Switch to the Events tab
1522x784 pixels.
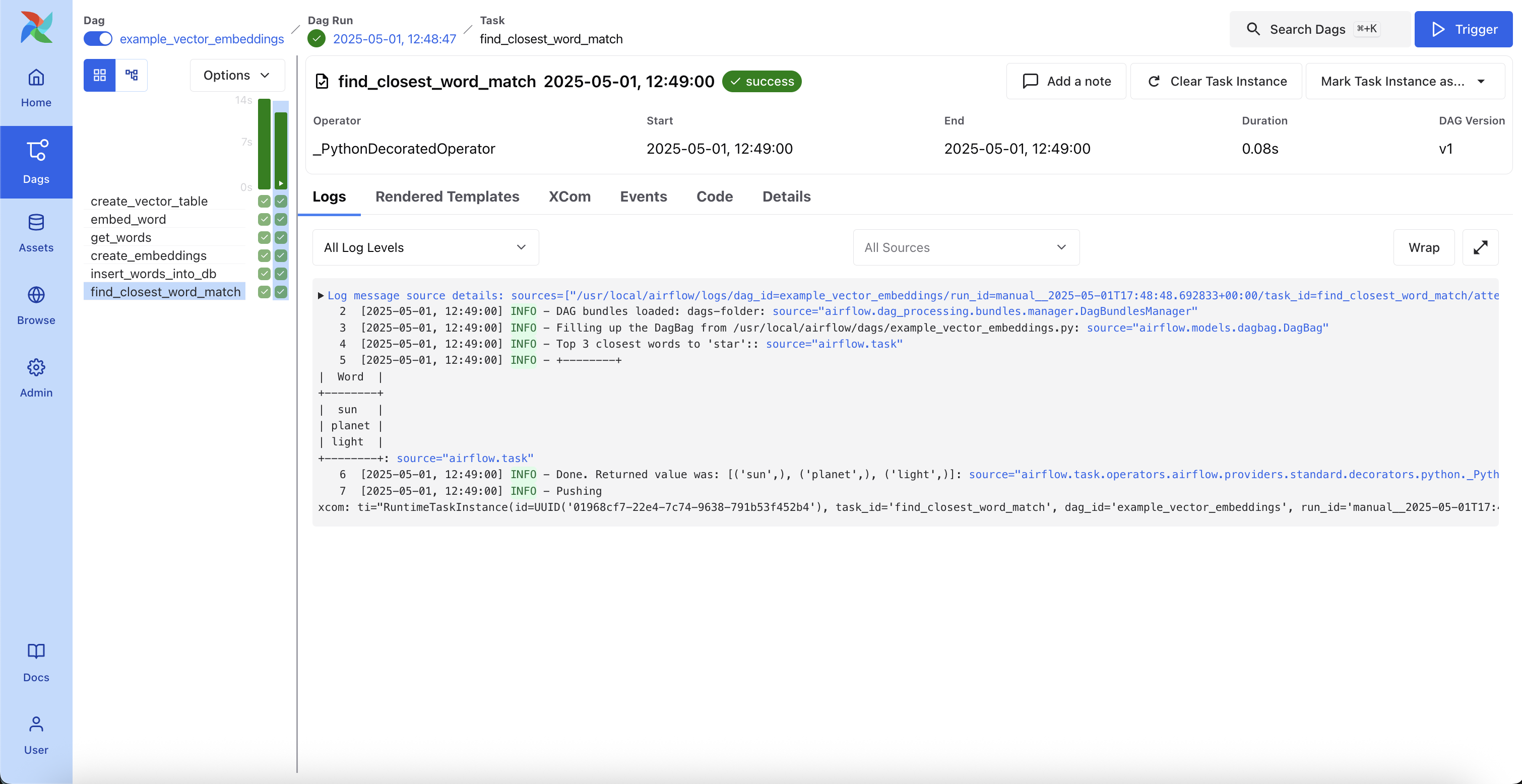pyautogui.click(x=644, y=197)
